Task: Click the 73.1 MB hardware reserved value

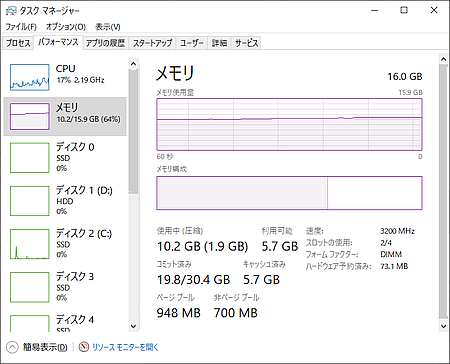Action: [394, 266]
